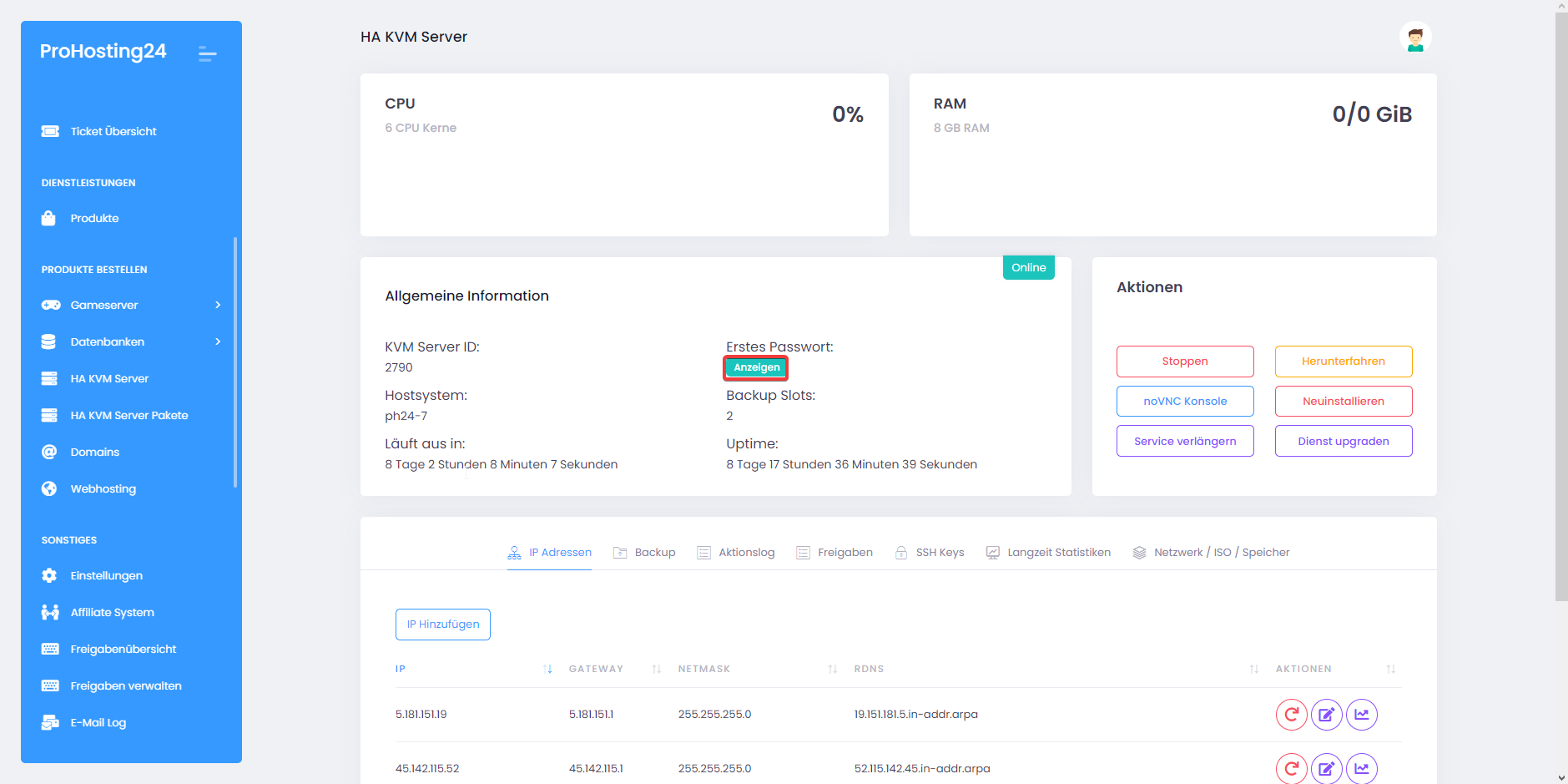Open Webhosting globe icon in sidebar
The width and height of the screenshot is (1568, 784).
coord(49,488)
